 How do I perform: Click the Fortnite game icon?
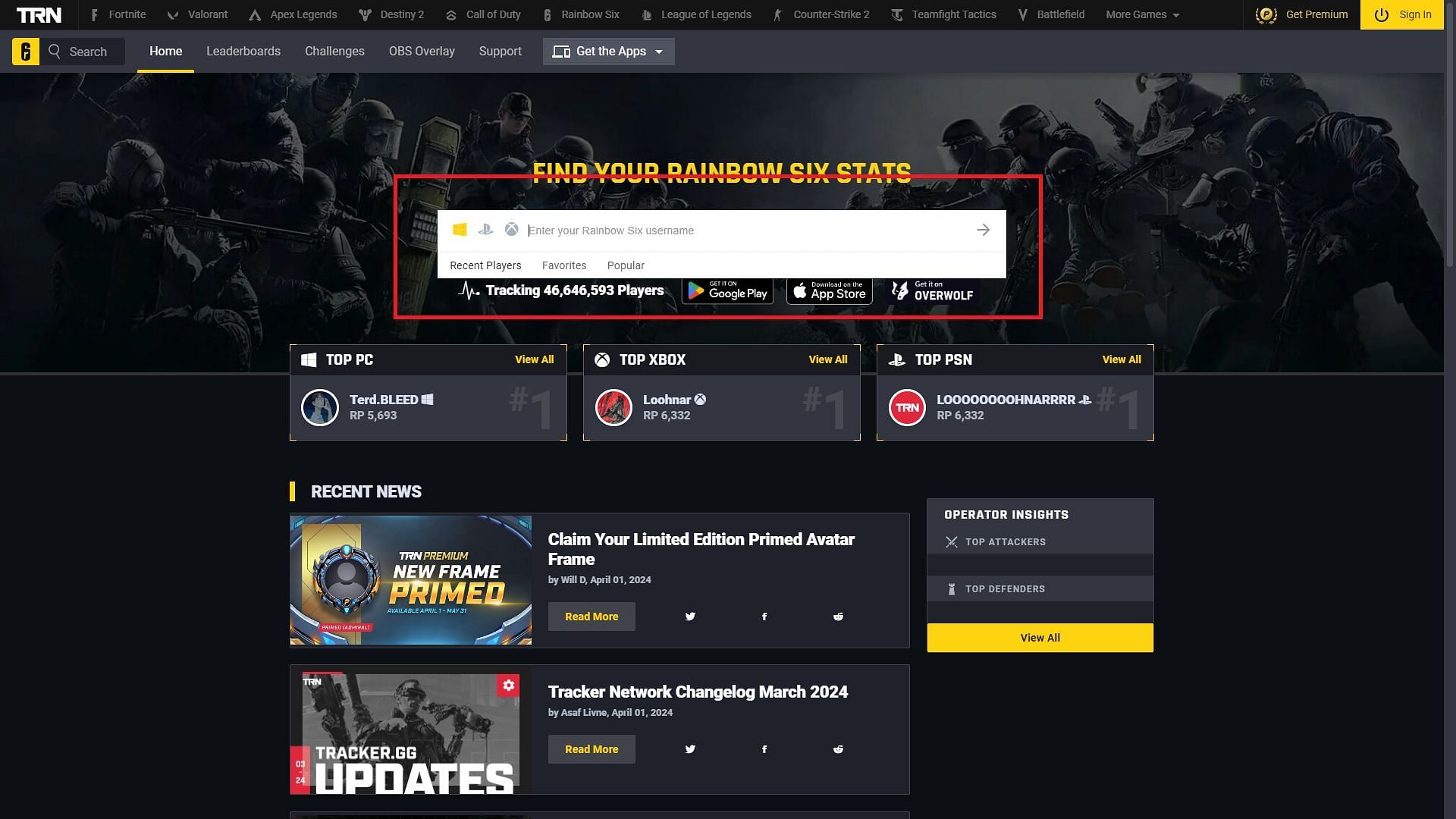[x=93, y=14]
